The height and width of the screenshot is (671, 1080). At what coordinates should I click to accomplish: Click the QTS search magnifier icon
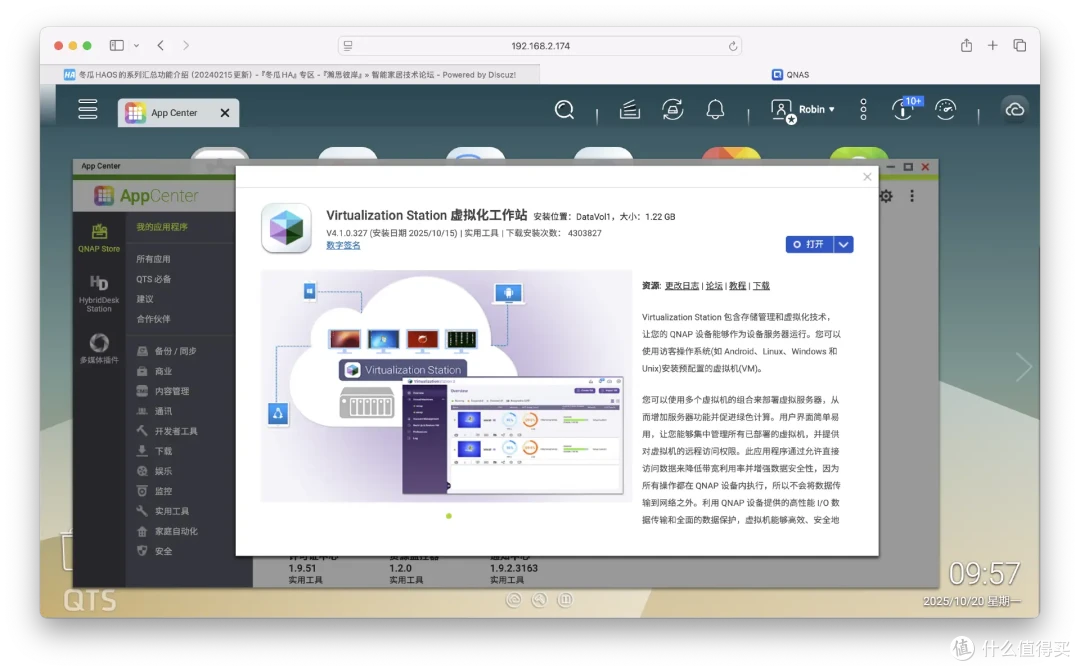click(x=564, y=110)
